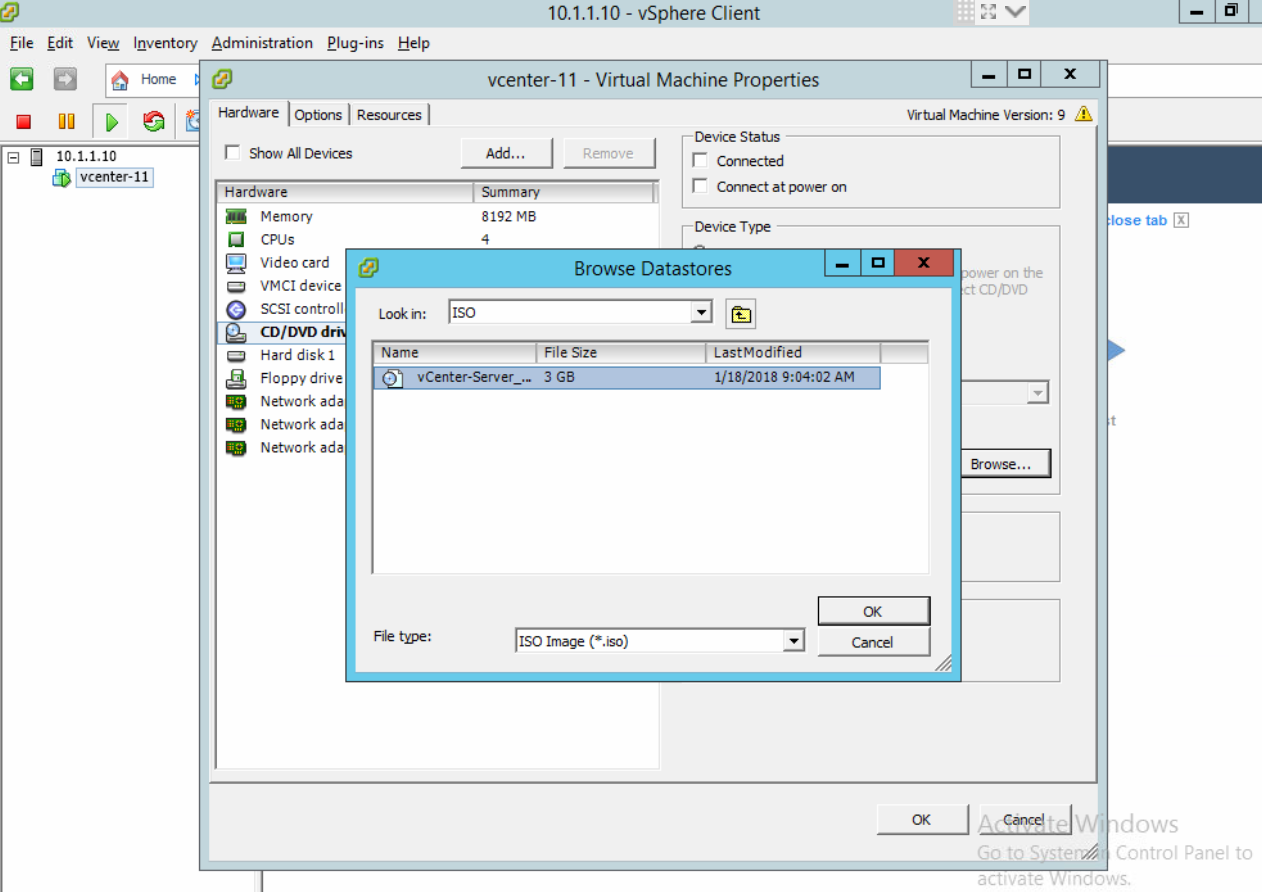Open the View menu
The height and width of the screenshot is (892, 1262).
point(103,43)
